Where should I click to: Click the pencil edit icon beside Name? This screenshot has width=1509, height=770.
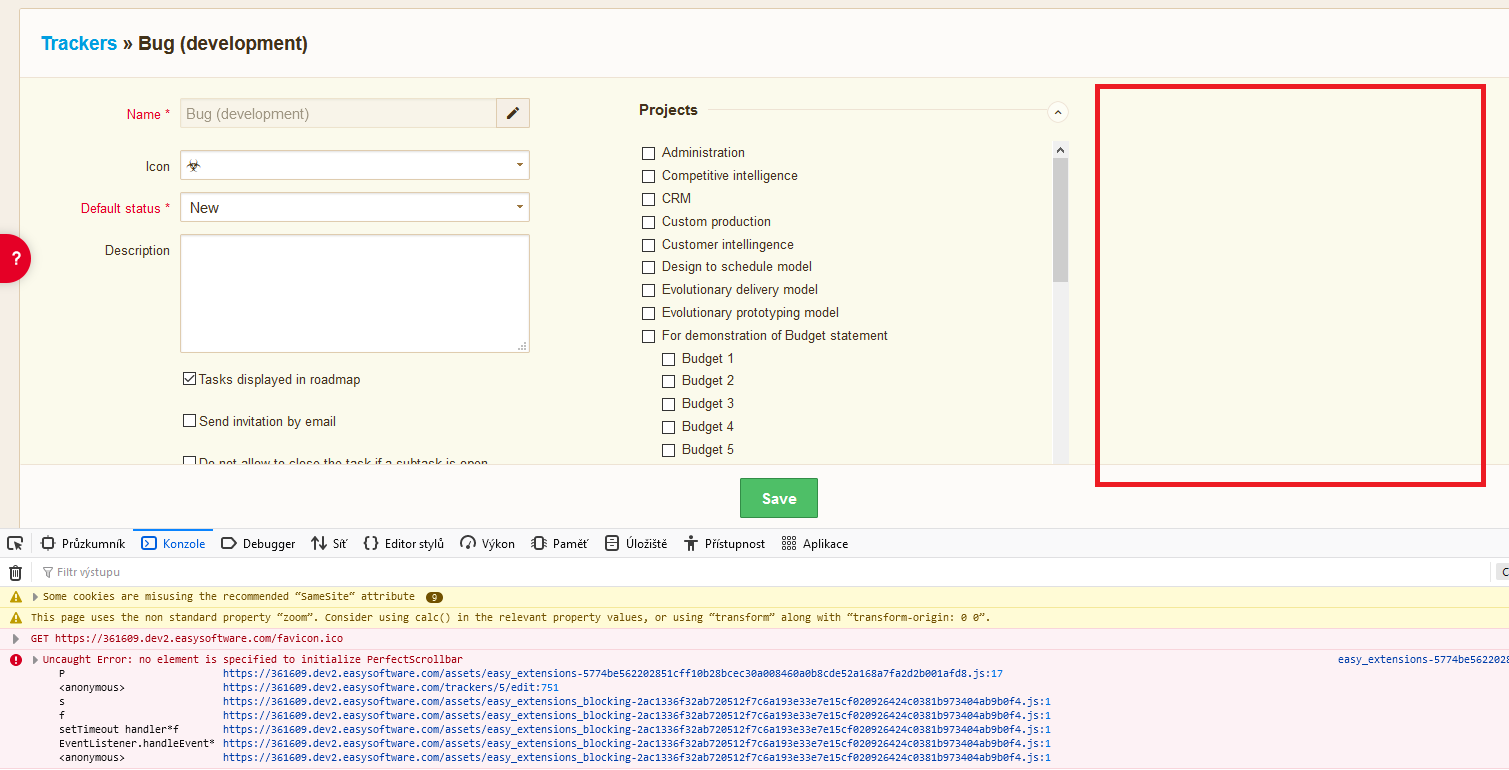coord(513,114)
